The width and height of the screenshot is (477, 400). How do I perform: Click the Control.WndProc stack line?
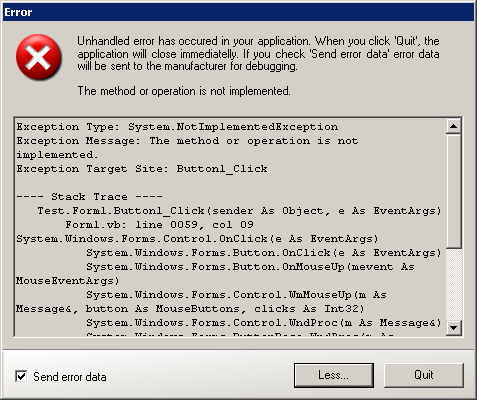coord(264,323)
